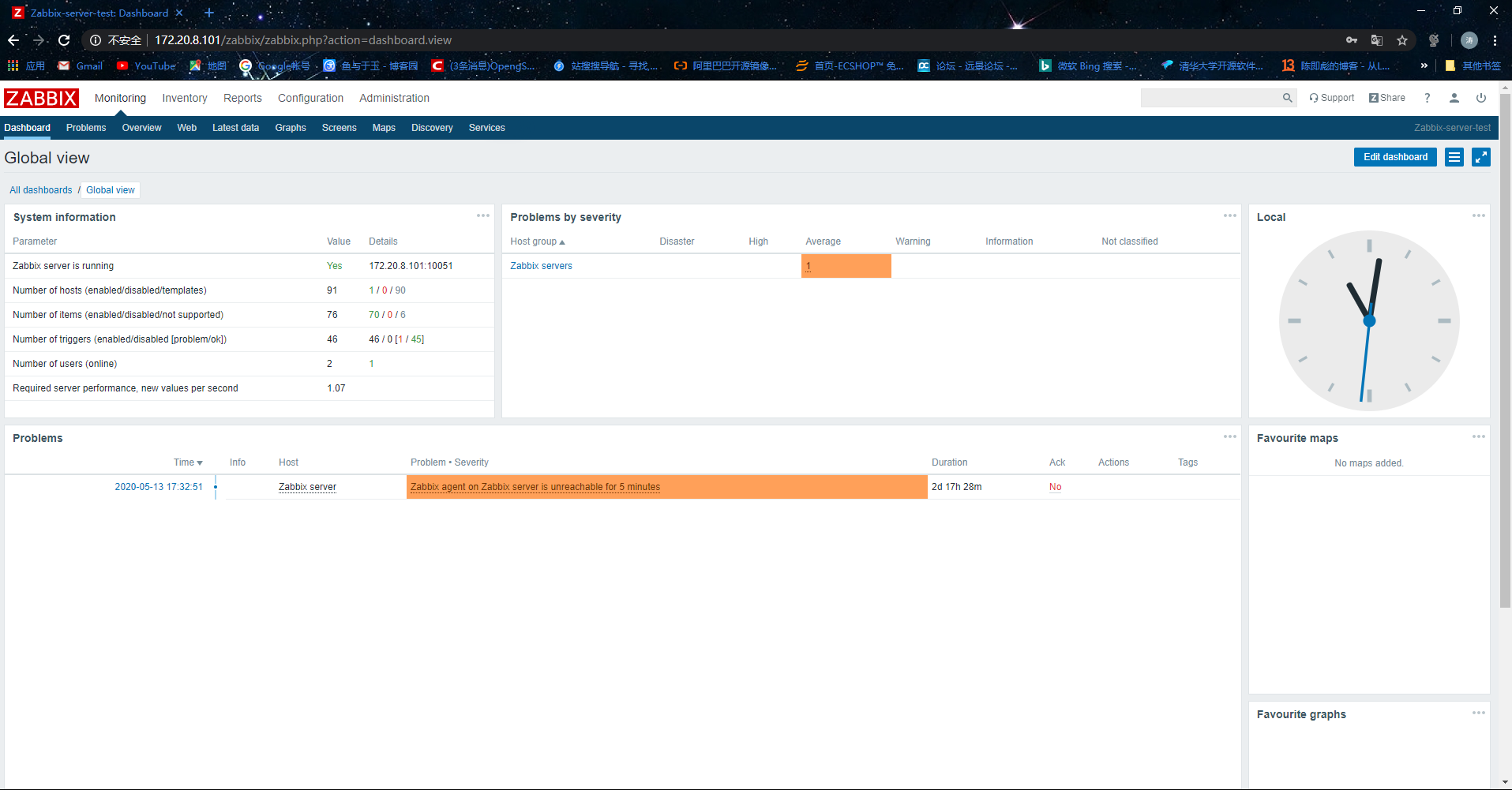Open Favourite maps widget options dots

click(x=1479, y=436)
